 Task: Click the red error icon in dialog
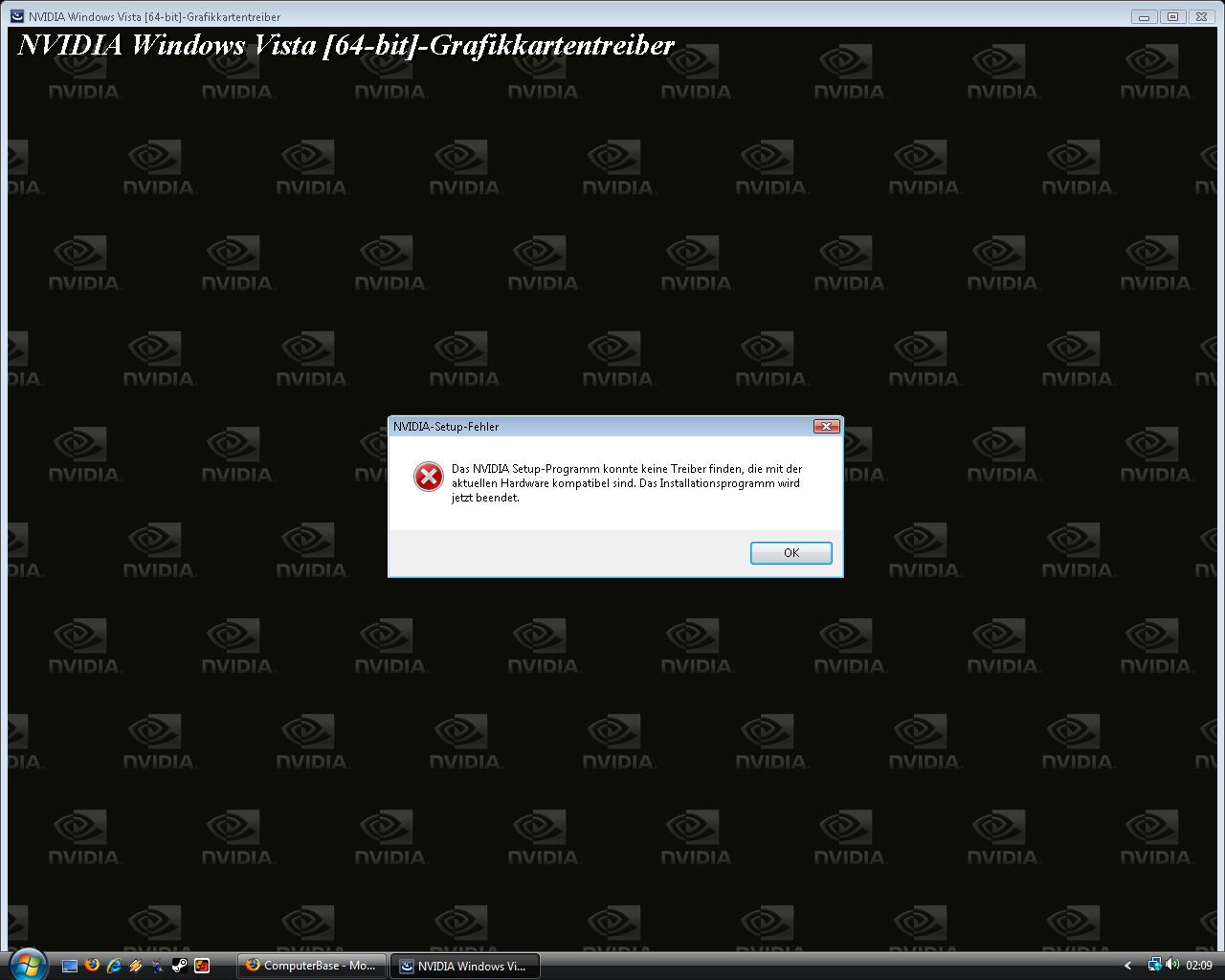point(428,477)
